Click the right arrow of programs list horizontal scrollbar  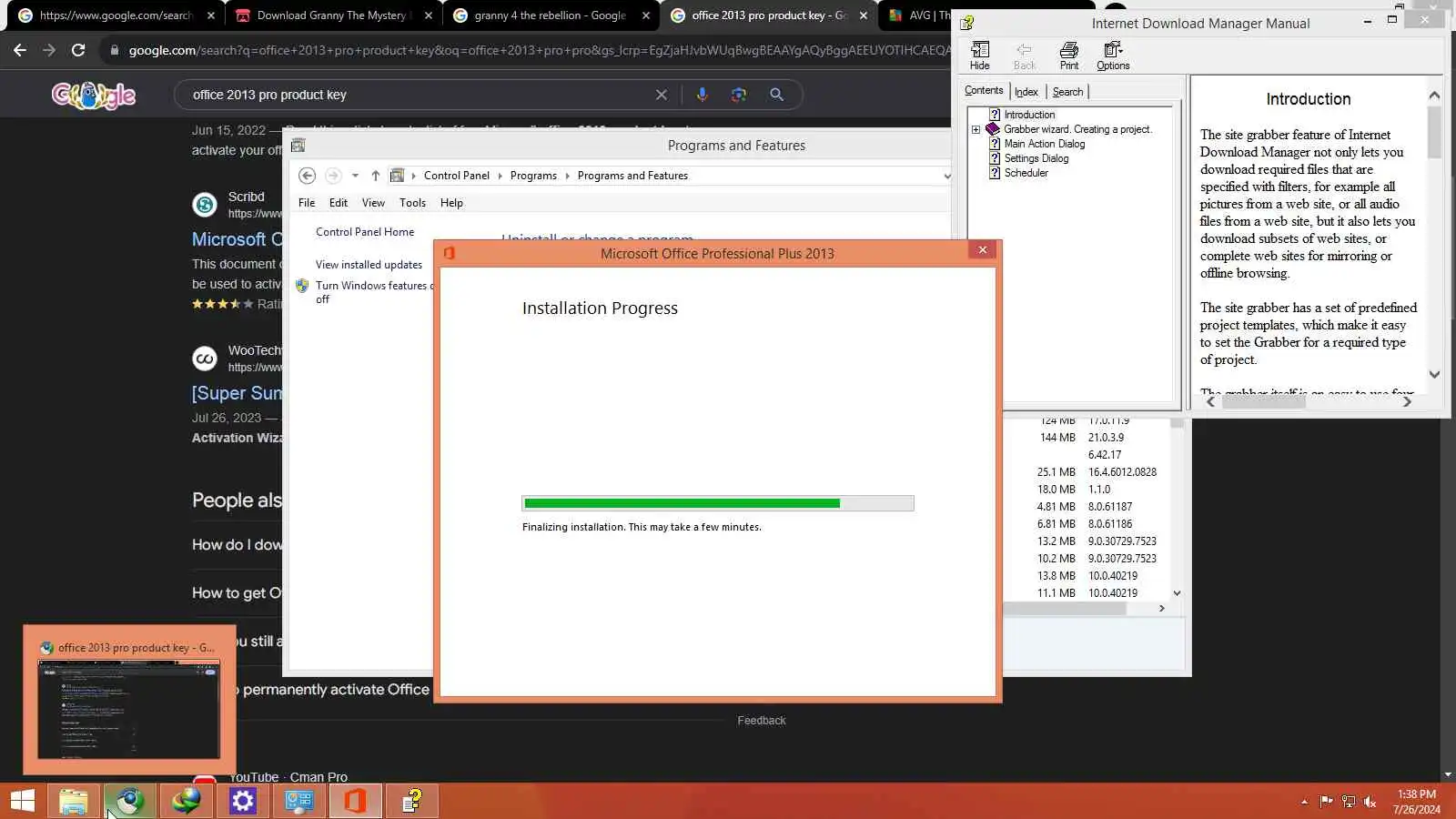pos(1161,609)
